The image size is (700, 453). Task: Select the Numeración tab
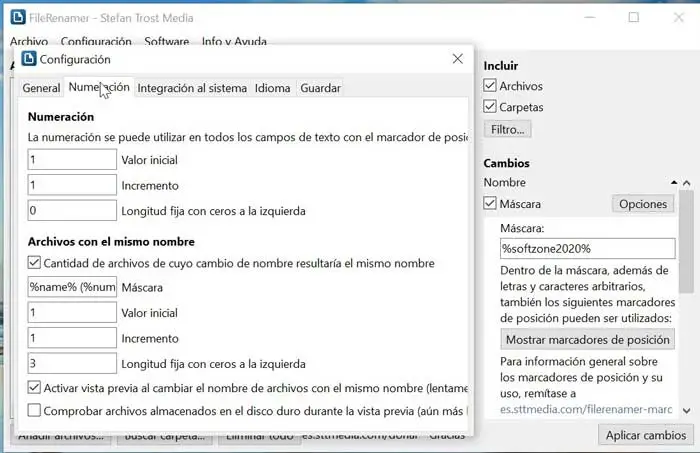coord(99,87)
